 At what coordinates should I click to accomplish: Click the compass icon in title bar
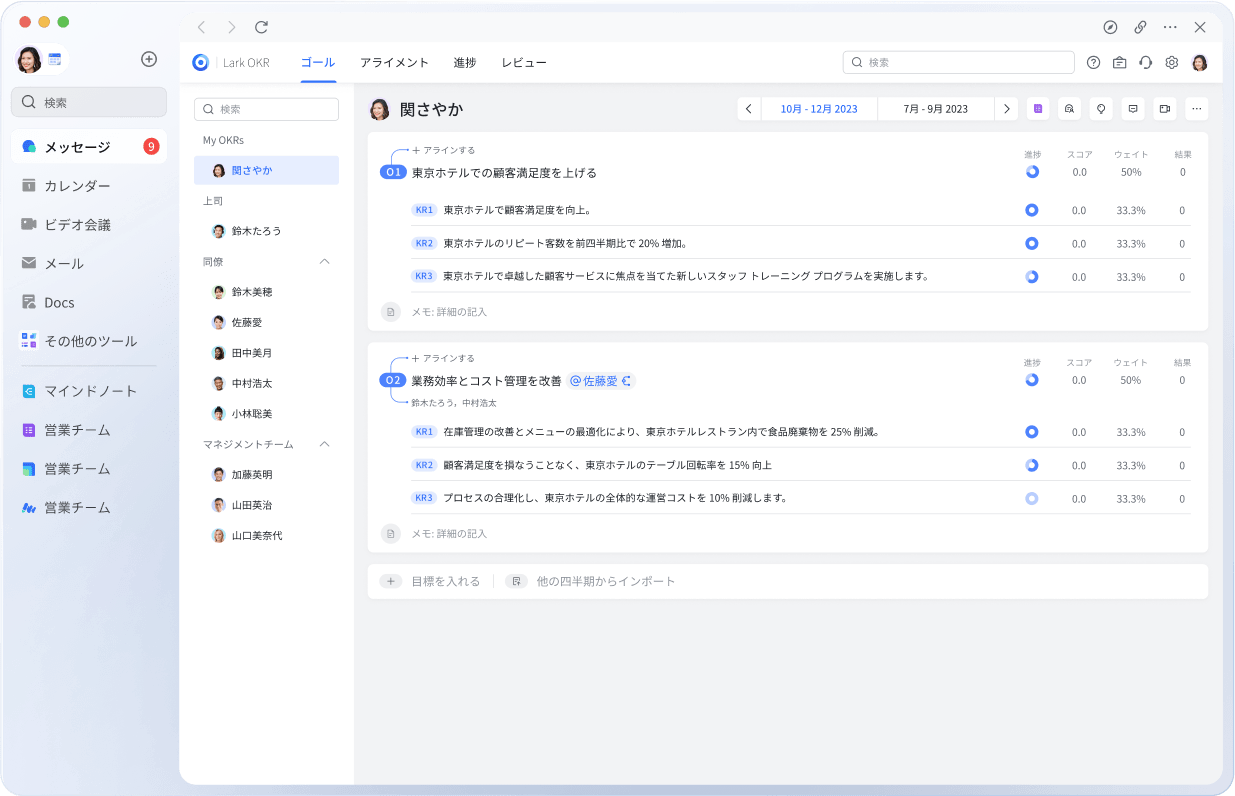tap(1110, 27)
